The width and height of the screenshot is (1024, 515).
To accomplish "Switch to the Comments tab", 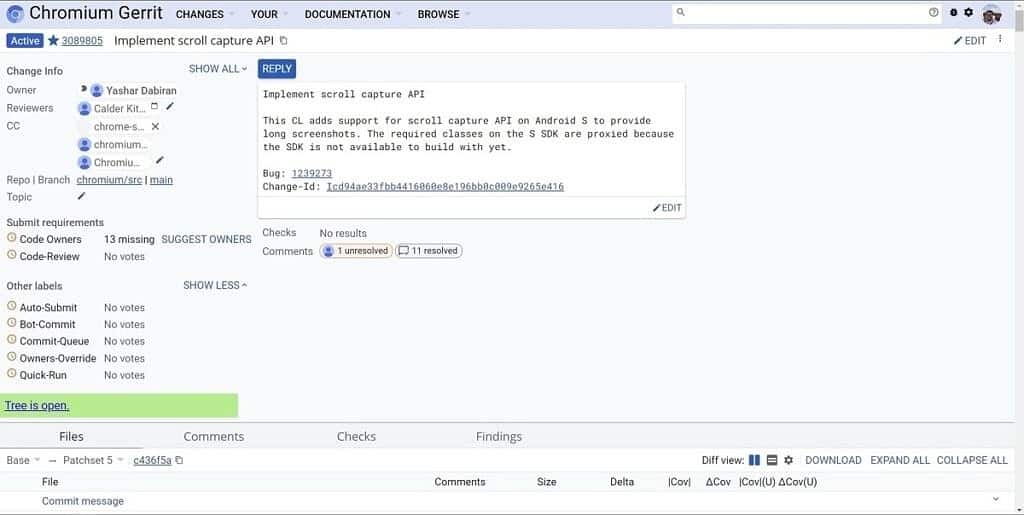I will (214, 437).
